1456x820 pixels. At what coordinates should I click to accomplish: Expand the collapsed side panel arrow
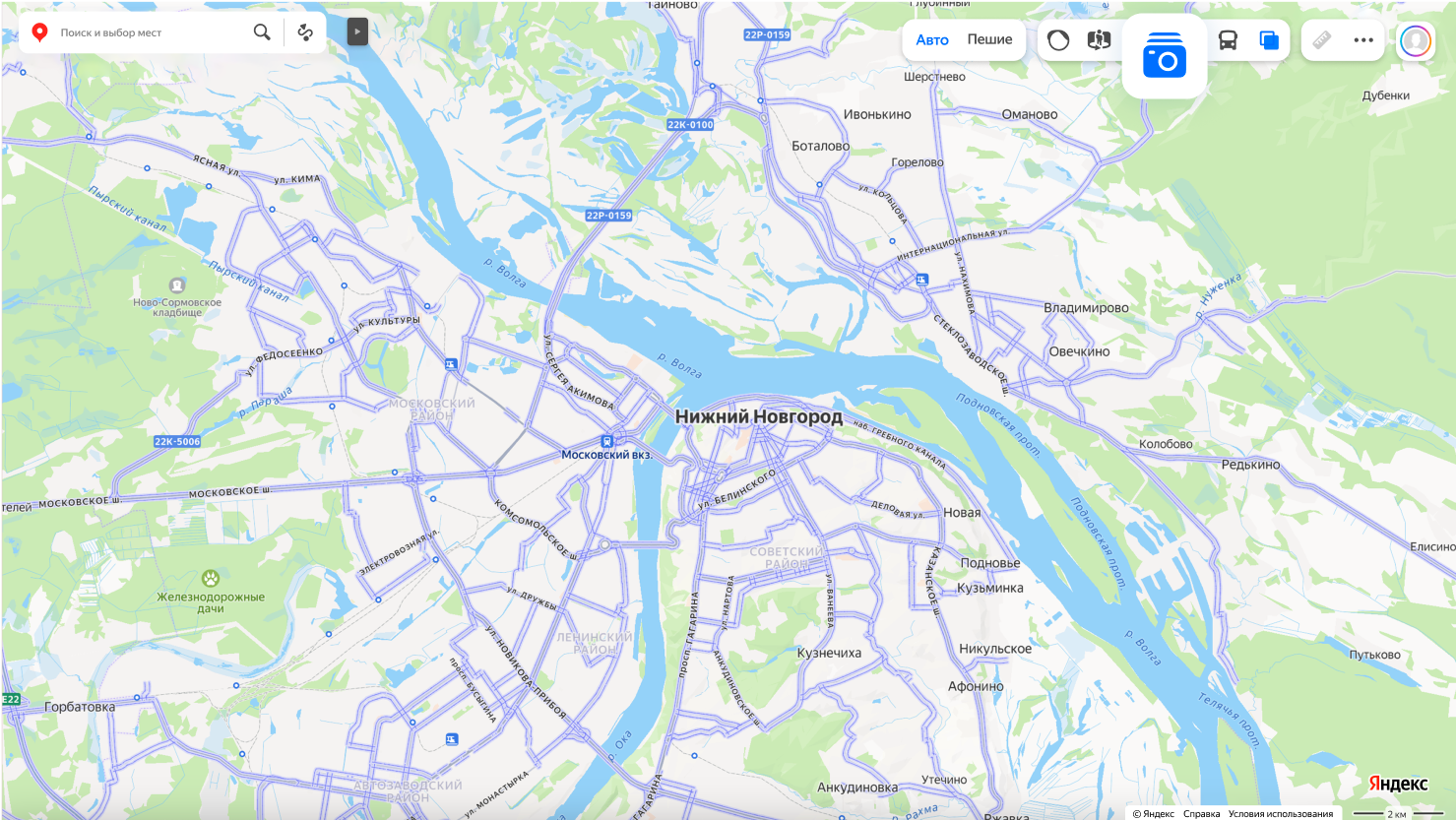[357, 32]
